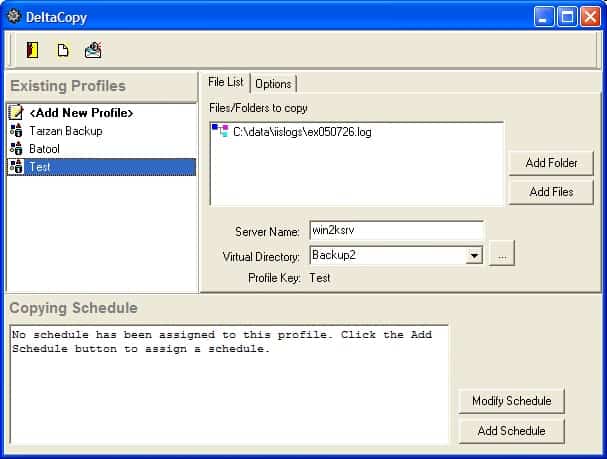This screenshot has width=607, height=459.
Task: Click the Batool profile icon
Action: [x=16, y=149]
